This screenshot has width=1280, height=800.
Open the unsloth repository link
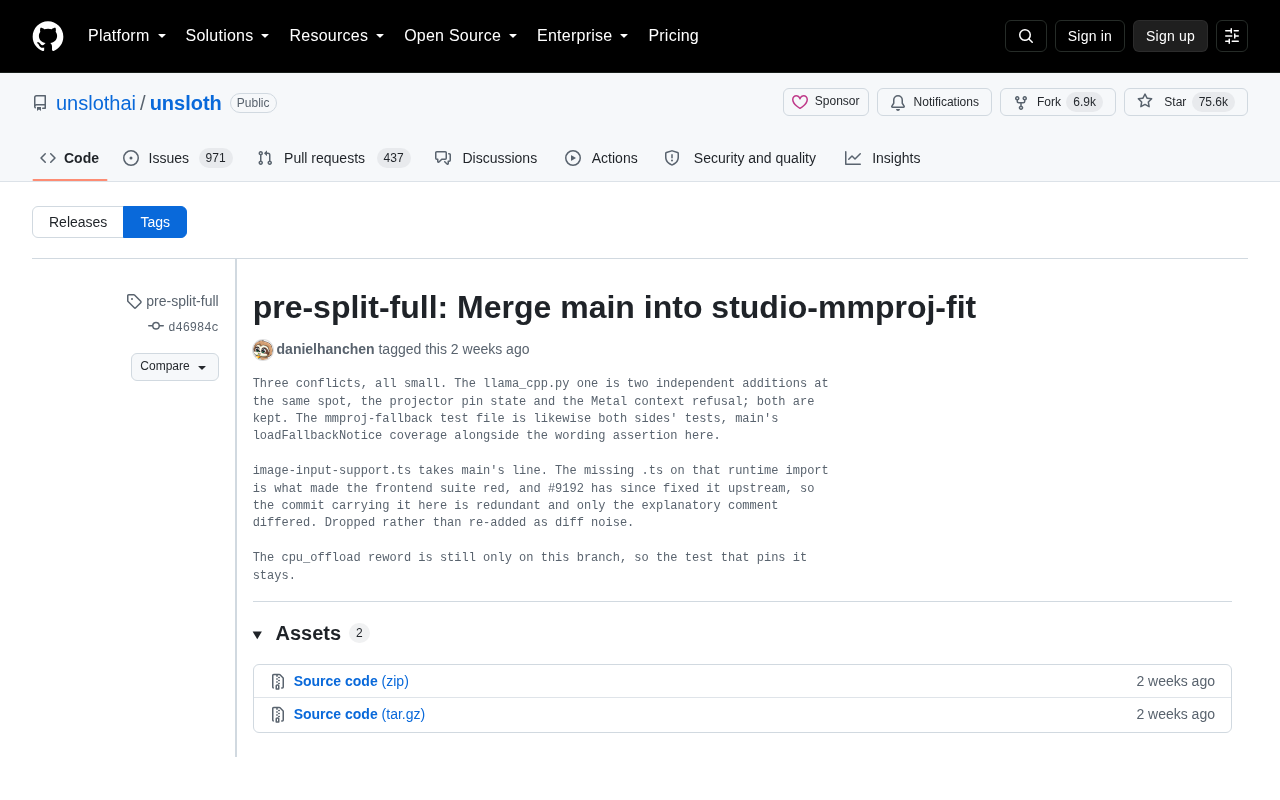point(186,103)
